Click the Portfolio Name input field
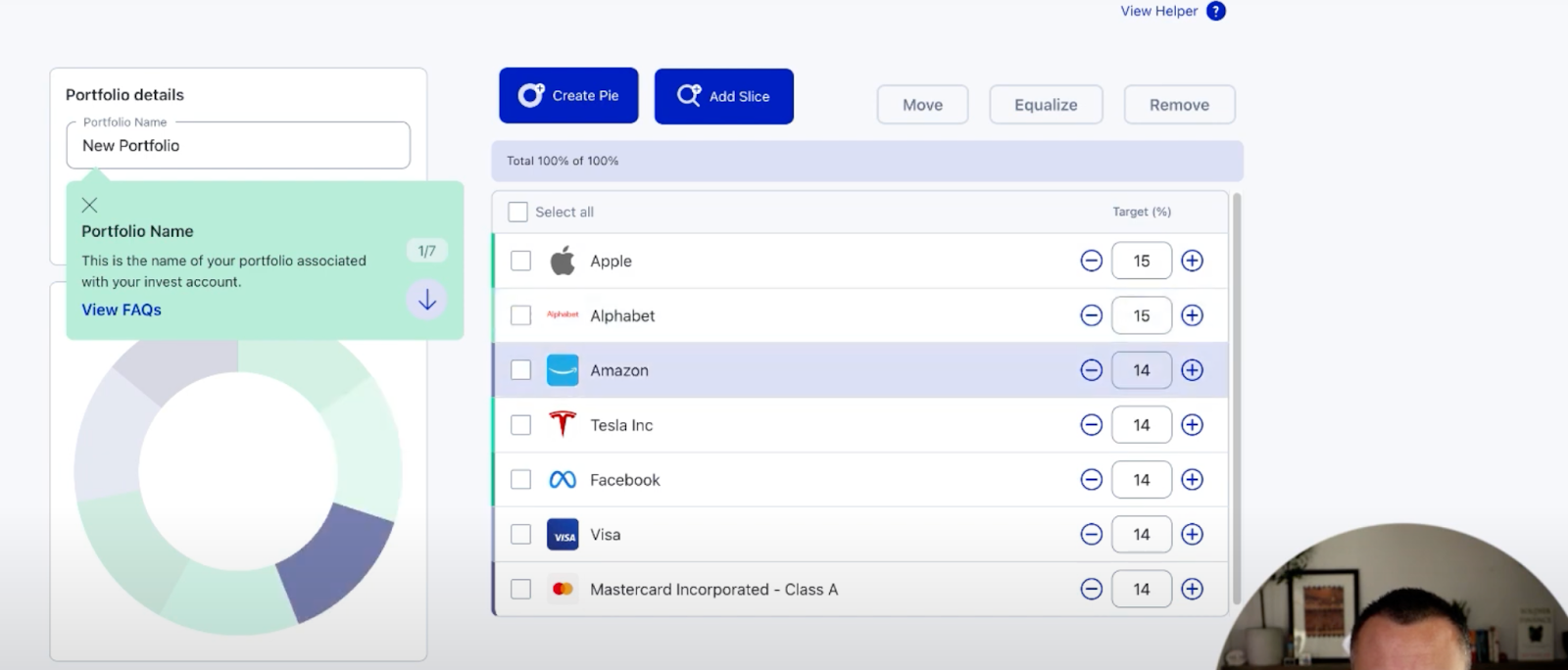 [238, 145]
